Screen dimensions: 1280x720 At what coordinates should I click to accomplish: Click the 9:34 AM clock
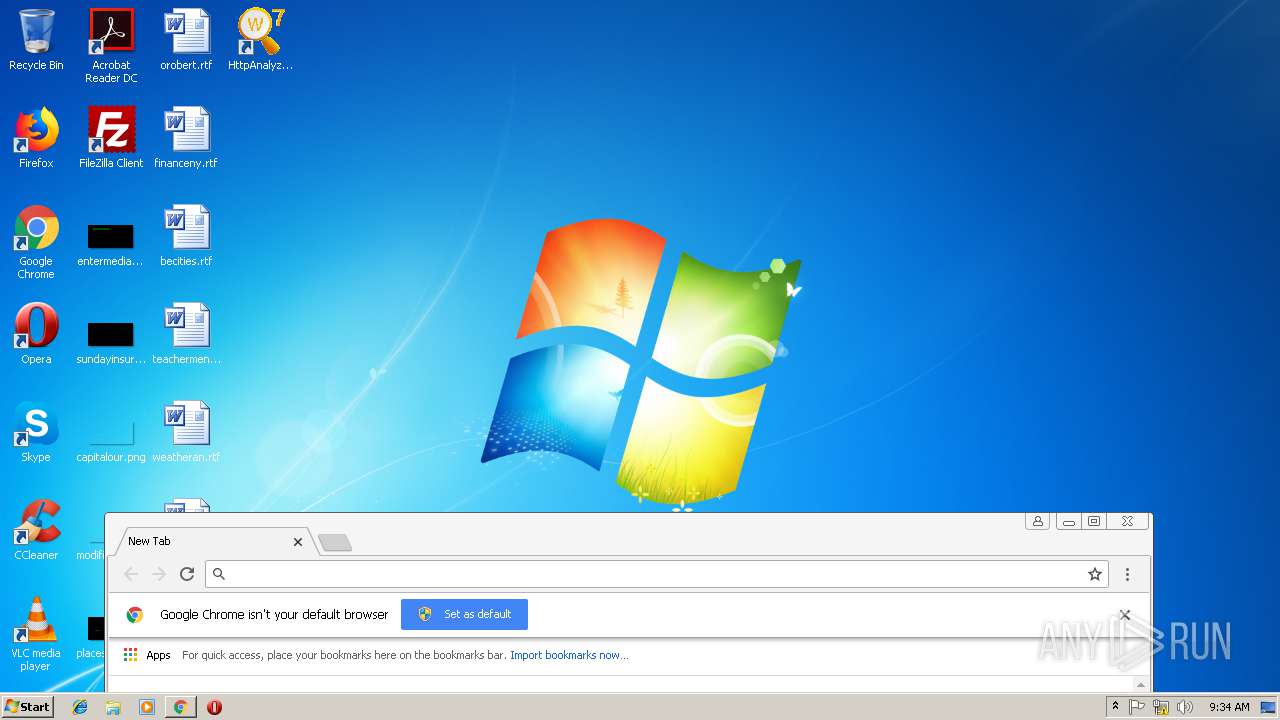coord(1229,707)
